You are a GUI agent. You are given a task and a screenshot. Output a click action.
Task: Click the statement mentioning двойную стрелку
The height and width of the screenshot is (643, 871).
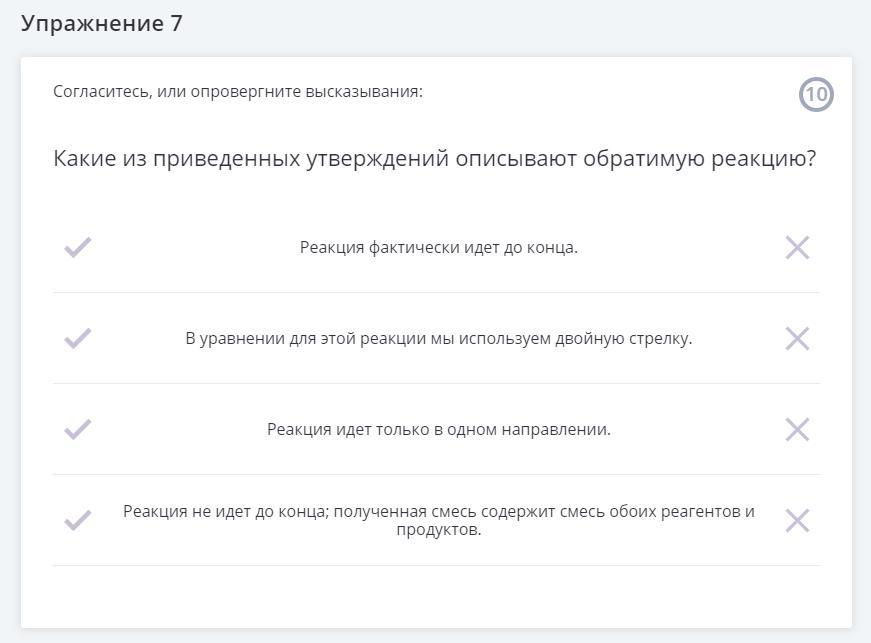[x=438, y=338]
